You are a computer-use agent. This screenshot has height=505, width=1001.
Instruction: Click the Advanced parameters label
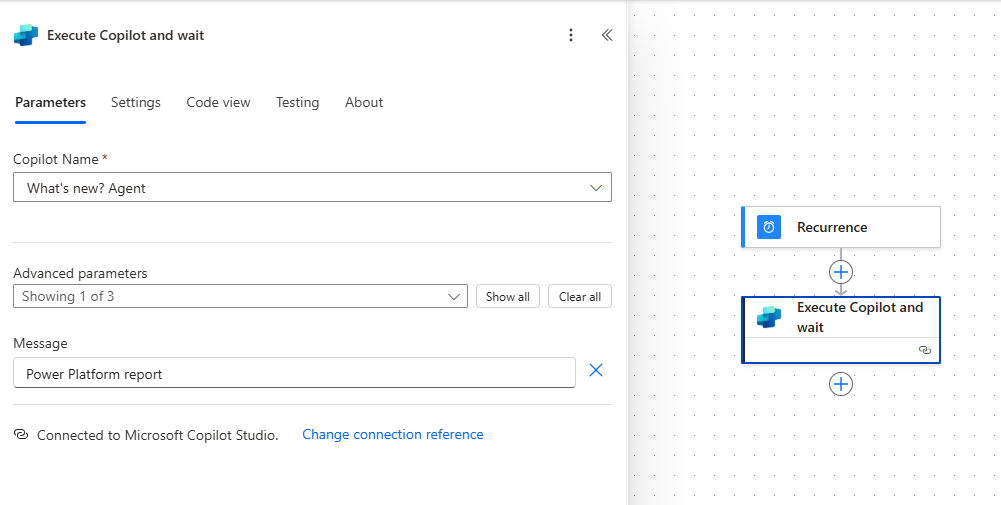[80, 273]
